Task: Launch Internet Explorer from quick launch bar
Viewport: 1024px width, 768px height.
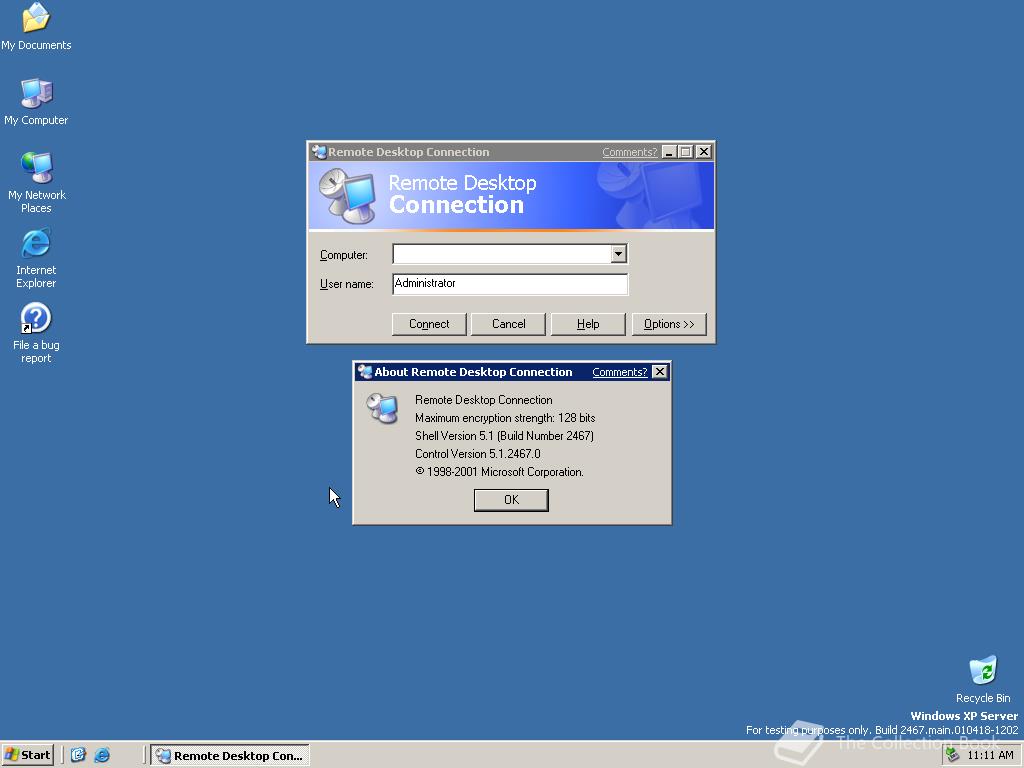Action: [x=102, y=755]
